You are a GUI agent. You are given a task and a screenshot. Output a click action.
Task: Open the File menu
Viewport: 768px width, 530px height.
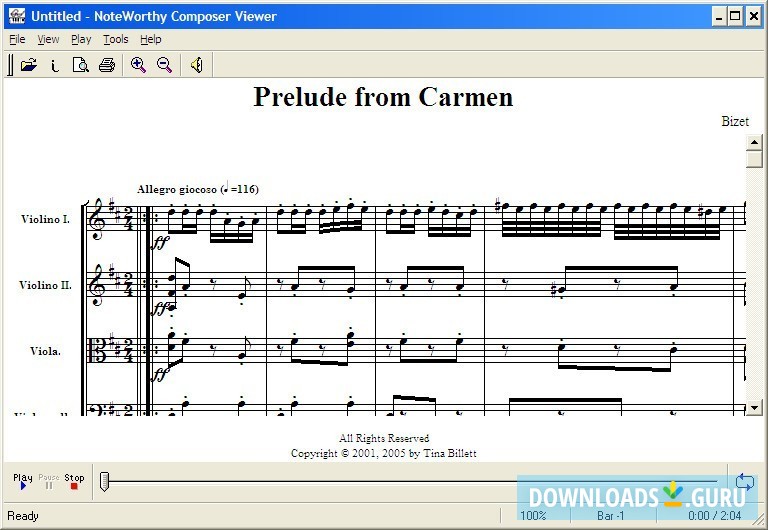point(17,39)
